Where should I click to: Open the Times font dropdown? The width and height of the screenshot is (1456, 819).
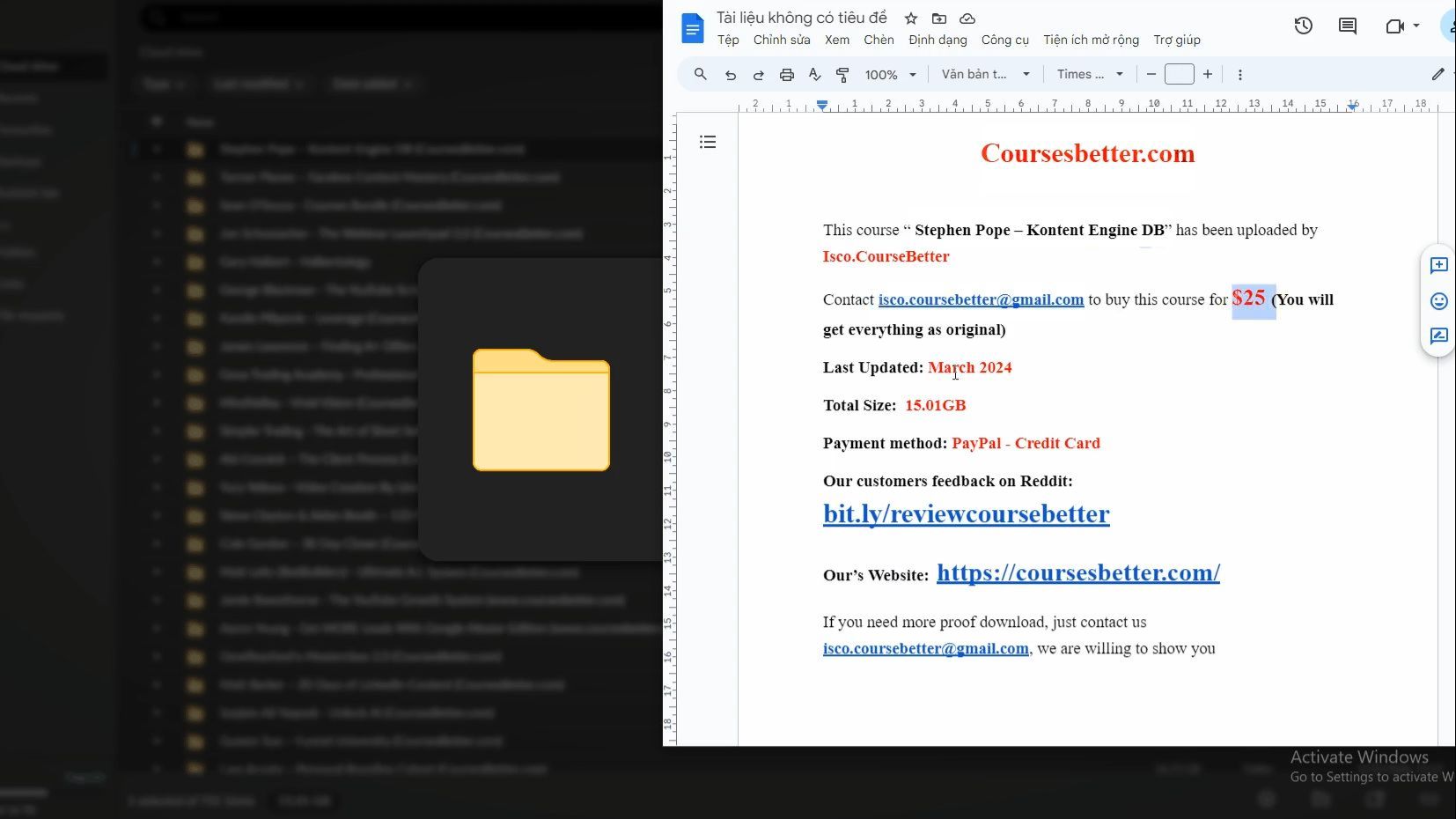point(1090,75)
